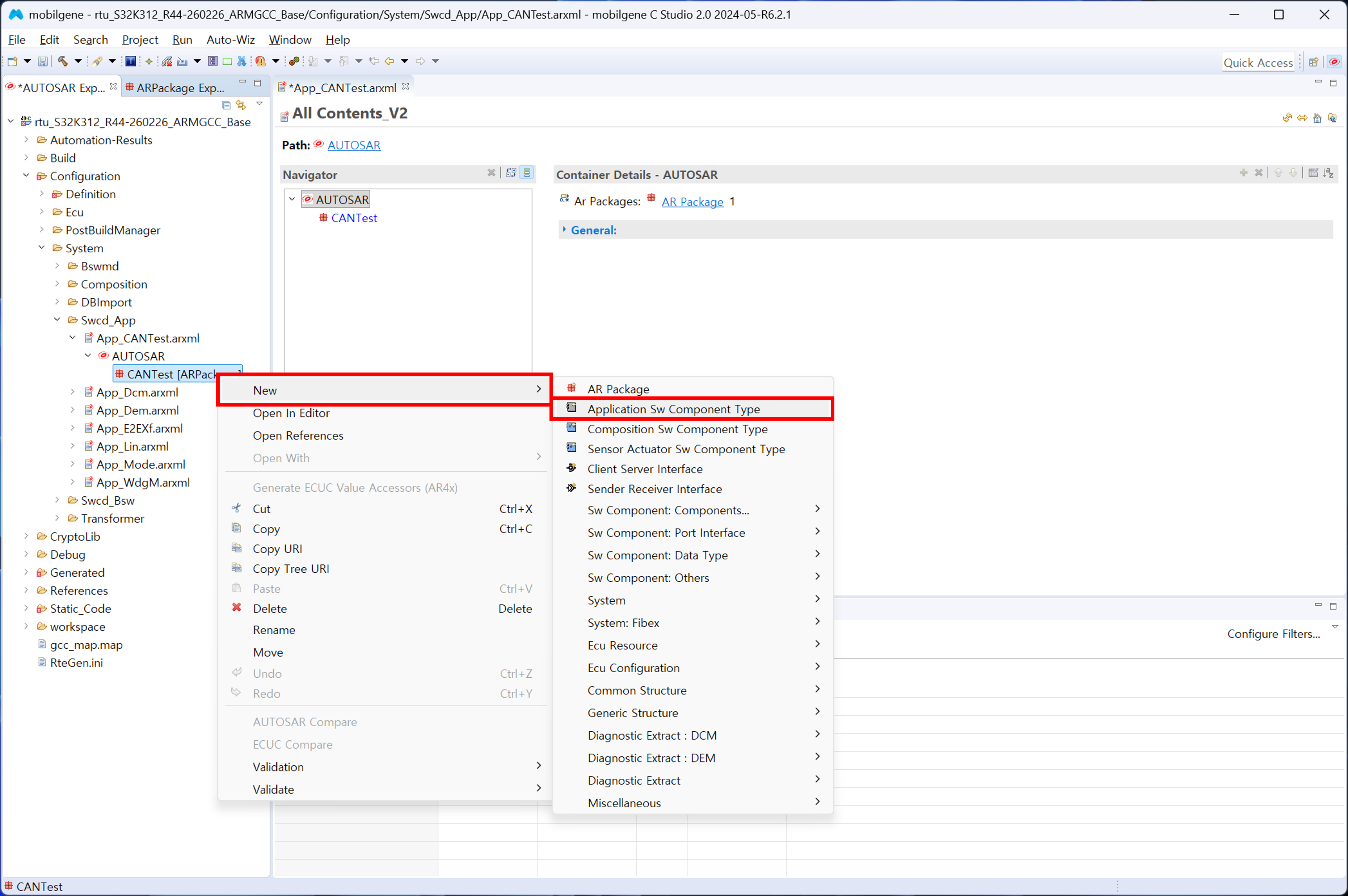Screen dimensions: 1348x896
Task: Click the Quick Access search field
Action: tap(1258, 62)
